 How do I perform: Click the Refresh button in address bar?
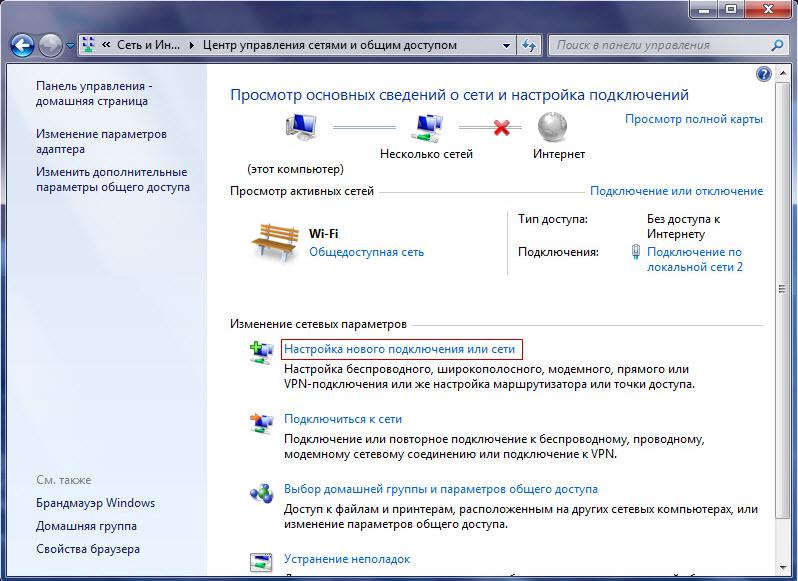(529, 45)
